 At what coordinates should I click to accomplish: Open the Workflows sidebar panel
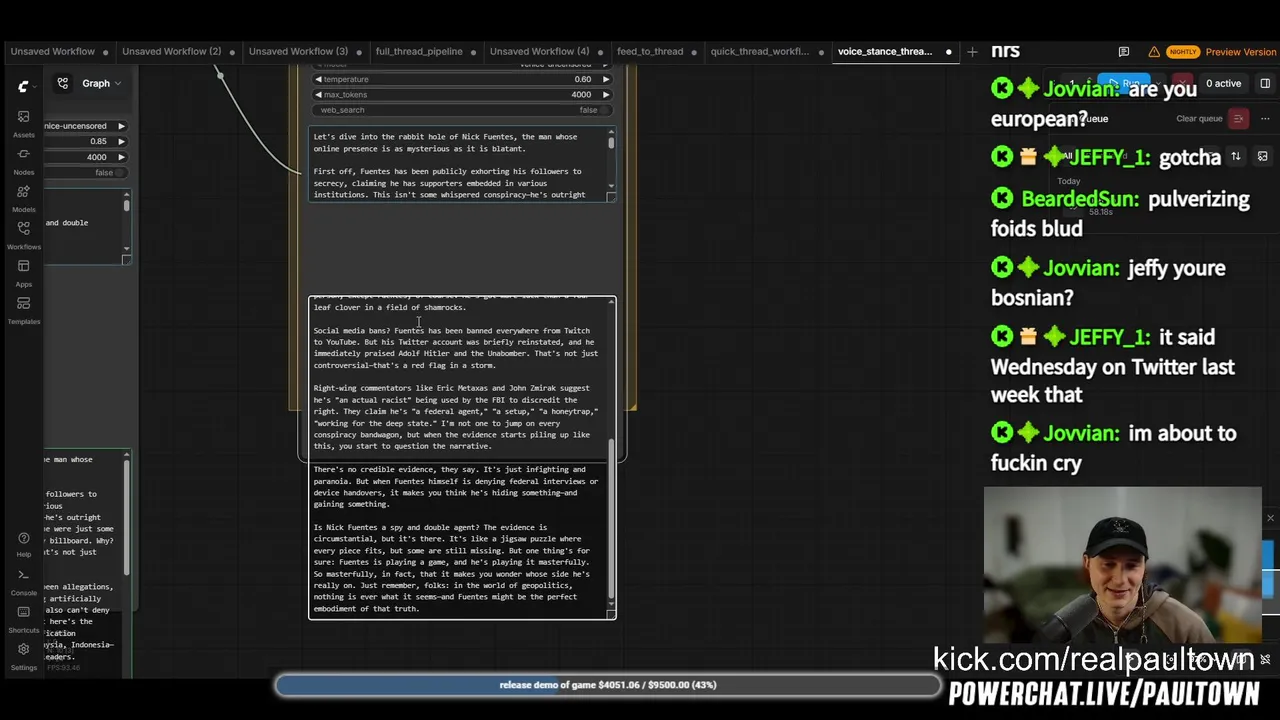coord(23,234)
